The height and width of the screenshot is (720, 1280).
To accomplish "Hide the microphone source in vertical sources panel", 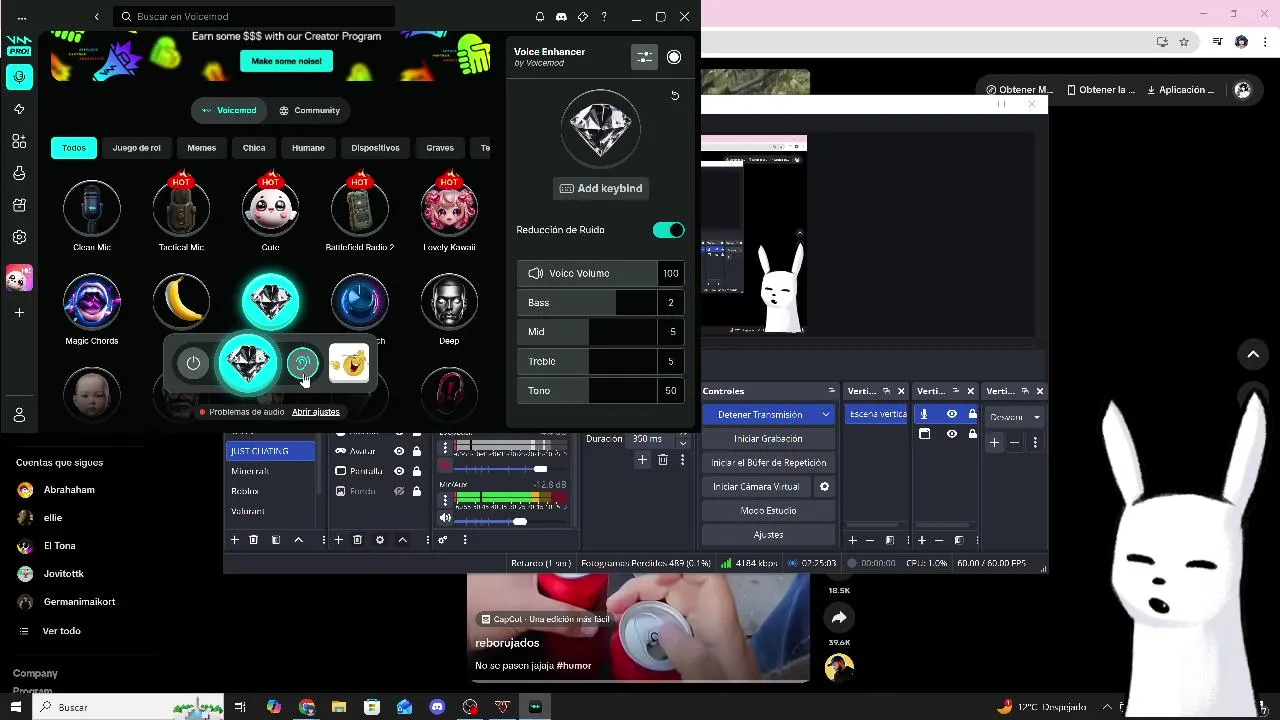I will [952, 414].
